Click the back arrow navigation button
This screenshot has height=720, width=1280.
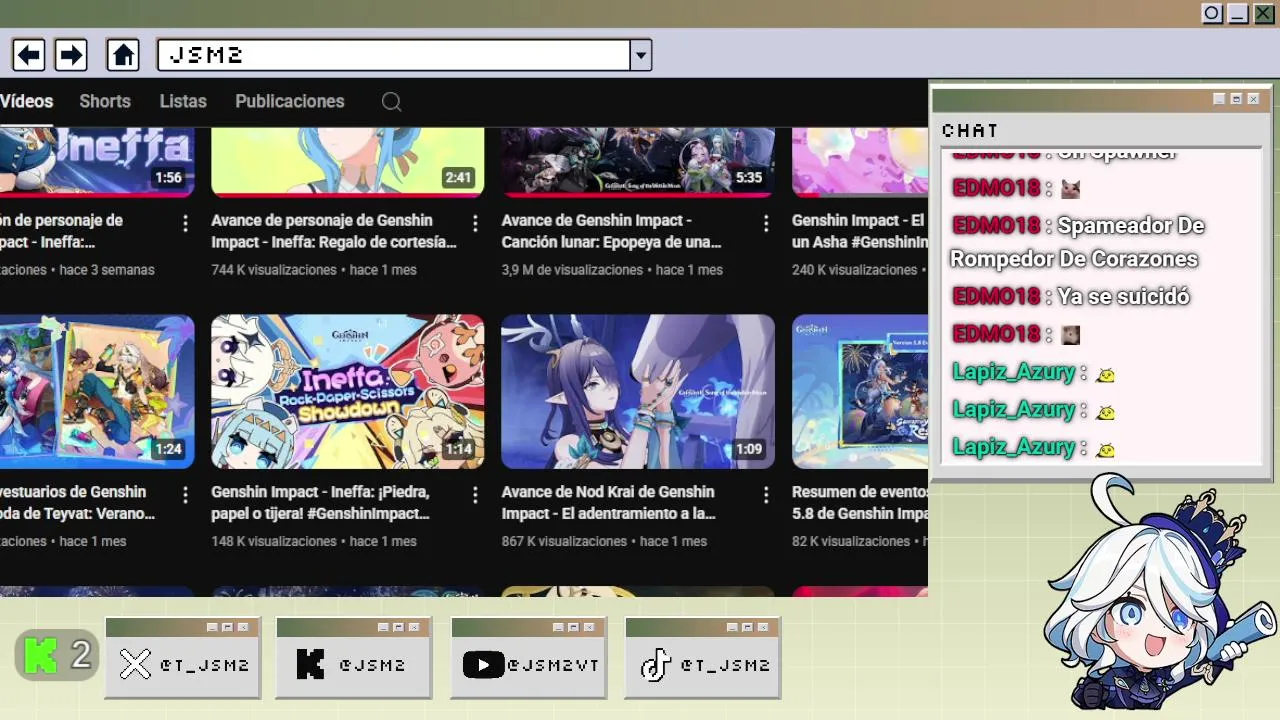[28, 55]
